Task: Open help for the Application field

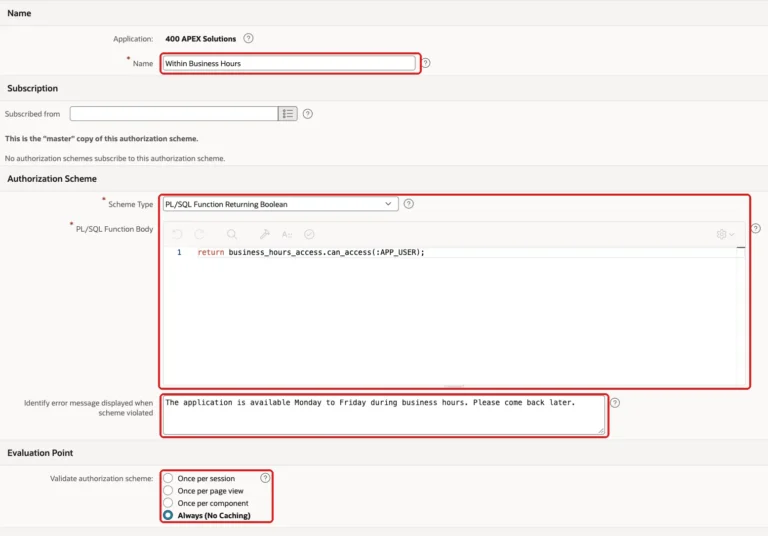Action: coord(248,38)
